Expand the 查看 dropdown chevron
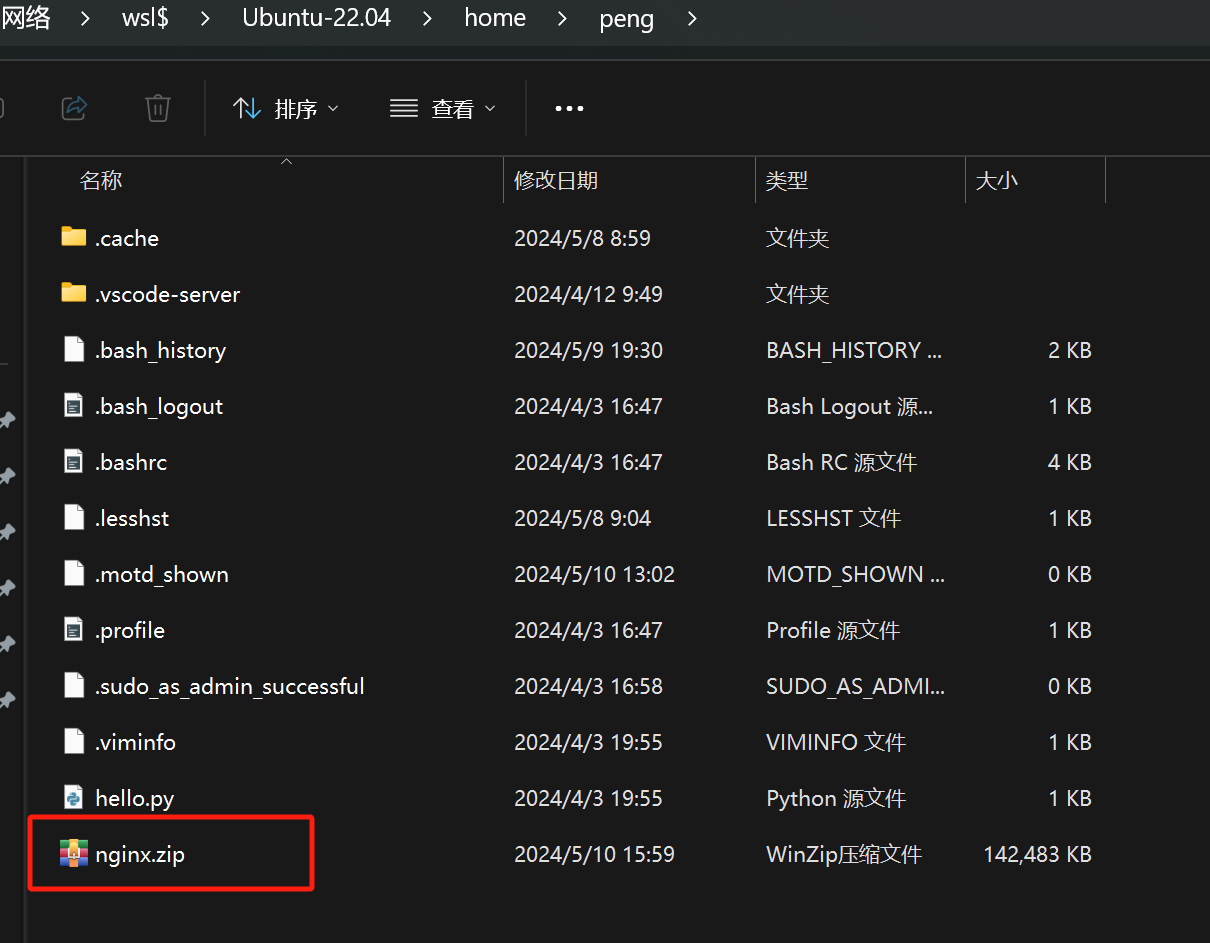The image size is (1210, 943). click(x=490, y=108)
